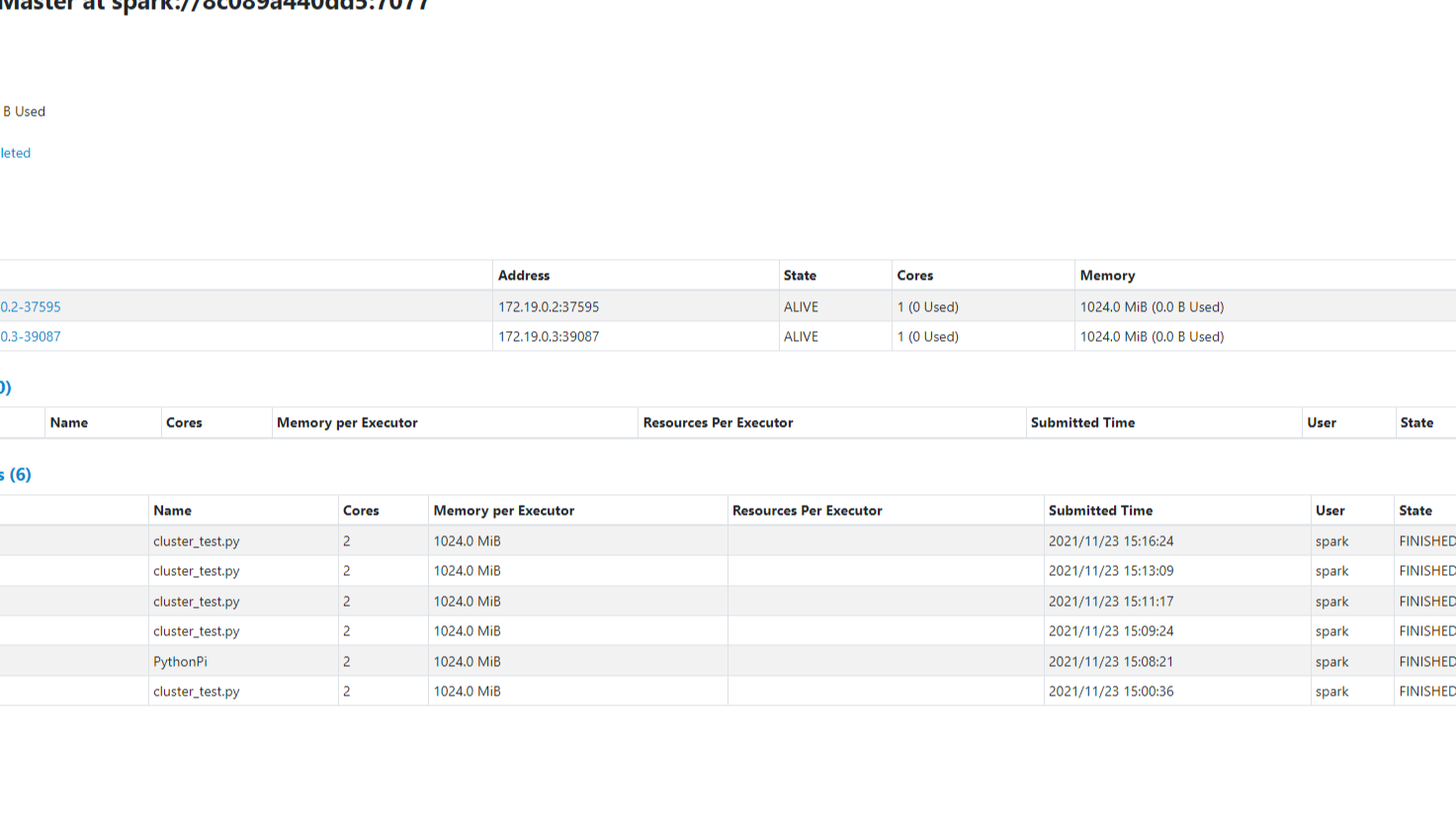The image size is (1456, 819).
Task: Click Name header in completed applications table
Action: (x=172, y=511)
